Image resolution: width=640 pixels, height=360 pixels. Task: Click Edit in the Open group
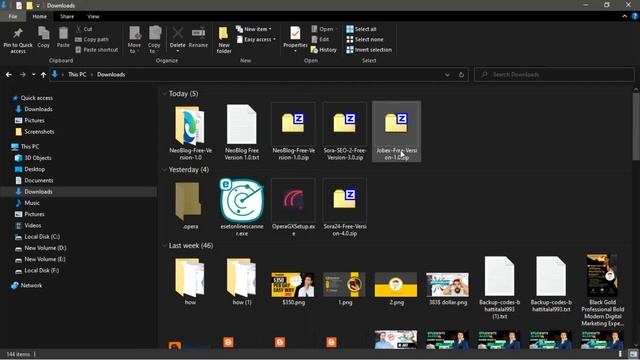click(x=320, y=40)
